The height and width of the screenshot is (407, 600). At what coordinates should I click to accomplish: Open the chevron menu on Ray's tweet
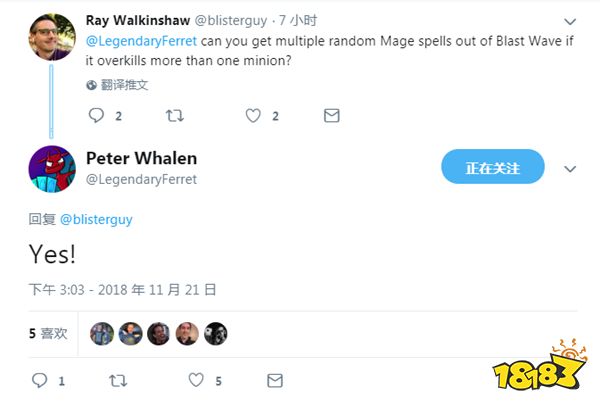pyautogui.click(x=570, y=21)
